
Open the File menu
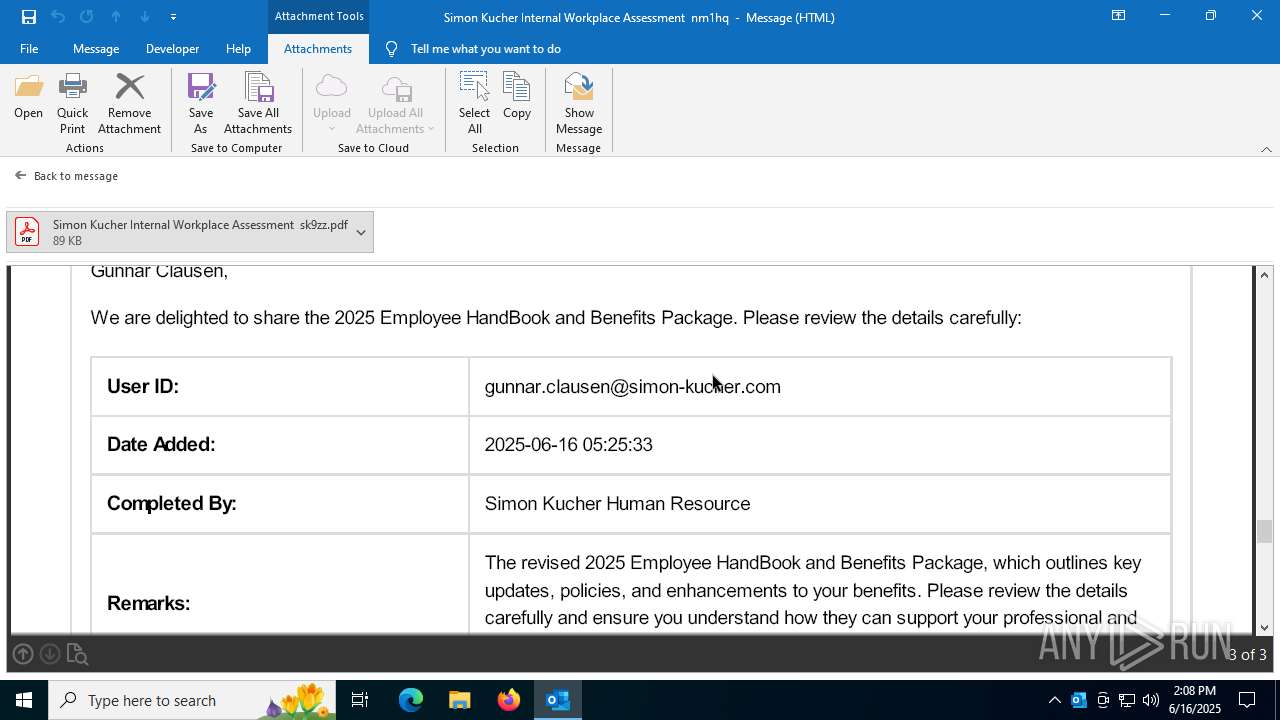click(29, 49)
